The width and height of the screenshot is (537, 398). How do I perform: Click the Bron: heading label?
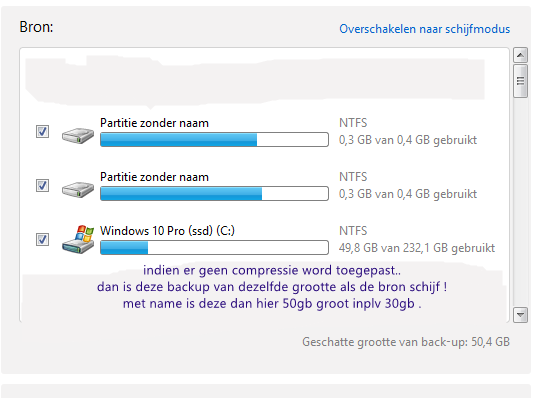click(x=36, y=27)
